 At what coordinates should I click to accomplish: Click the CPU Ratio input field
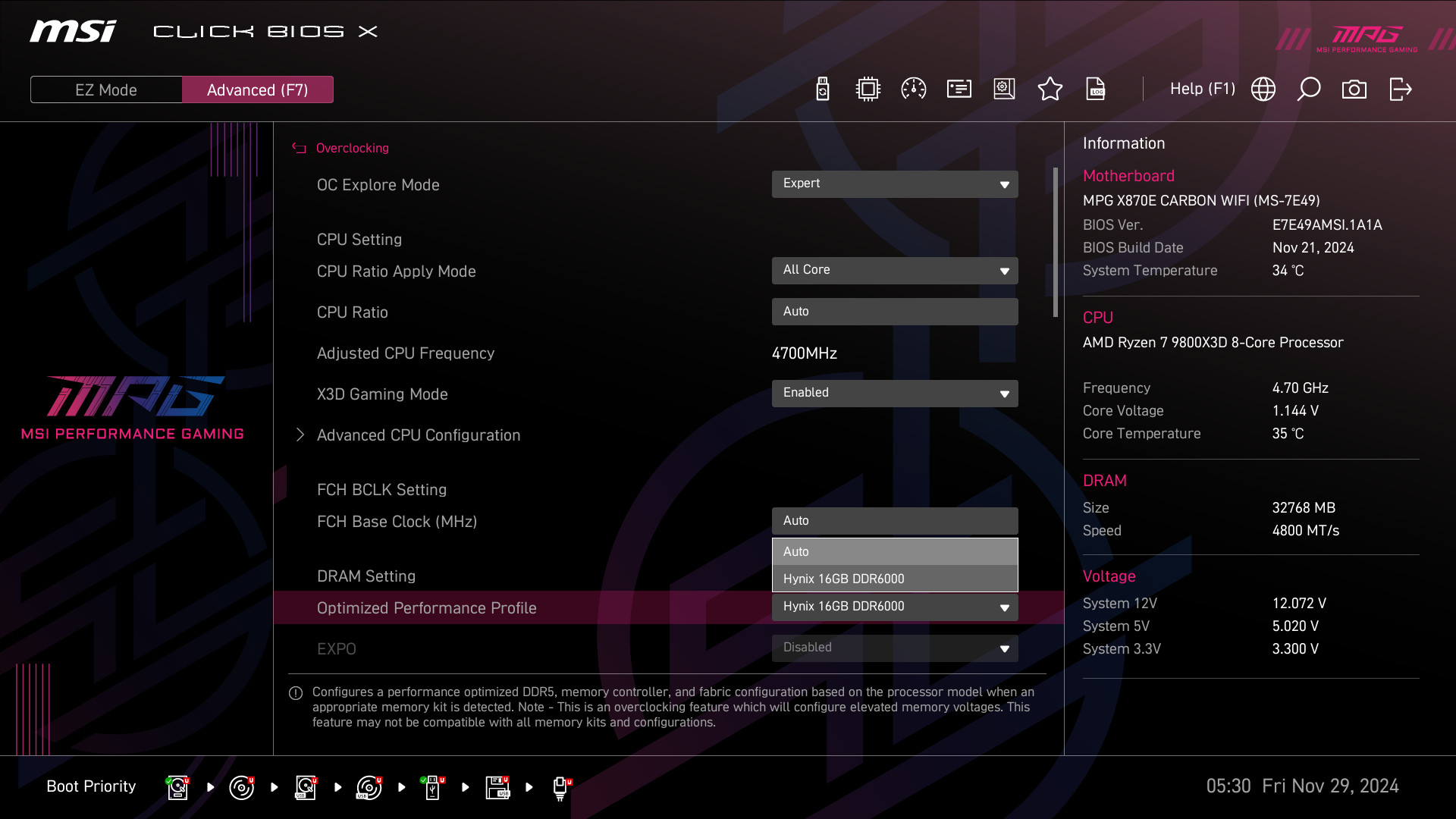point(895,312)
